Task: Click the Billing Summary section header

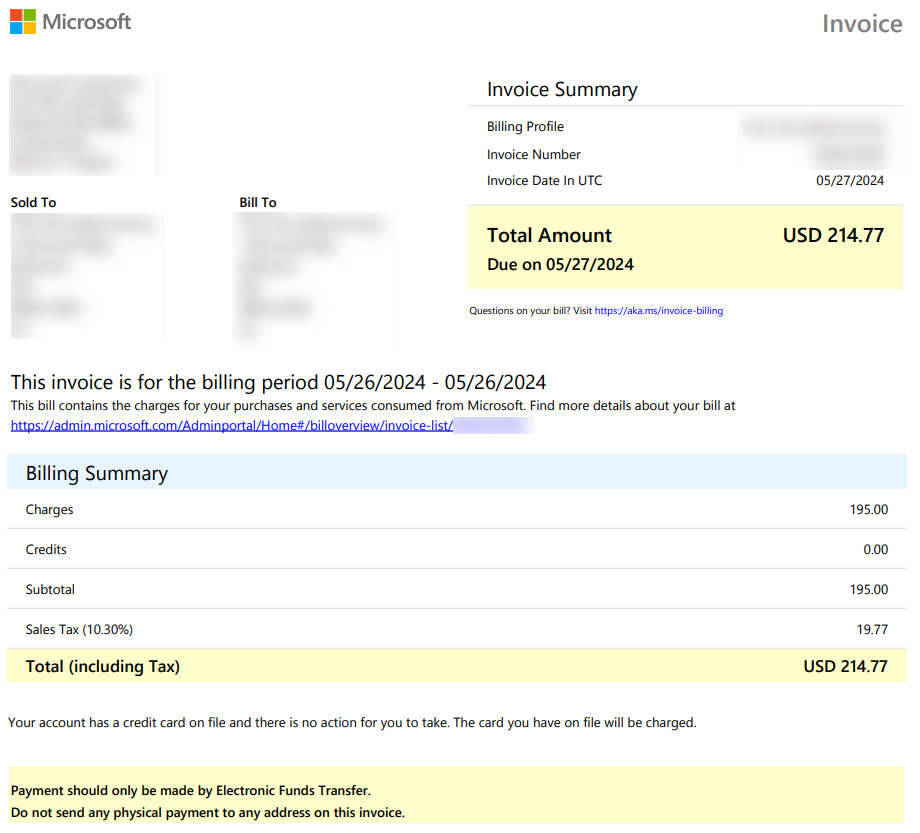Action: click(x=97, y=474)
